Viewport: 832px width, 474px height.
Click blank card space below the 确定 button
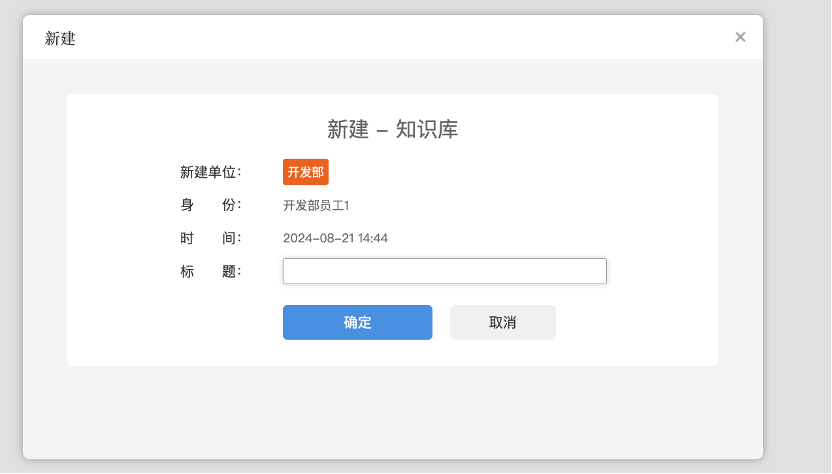[357, 353]
